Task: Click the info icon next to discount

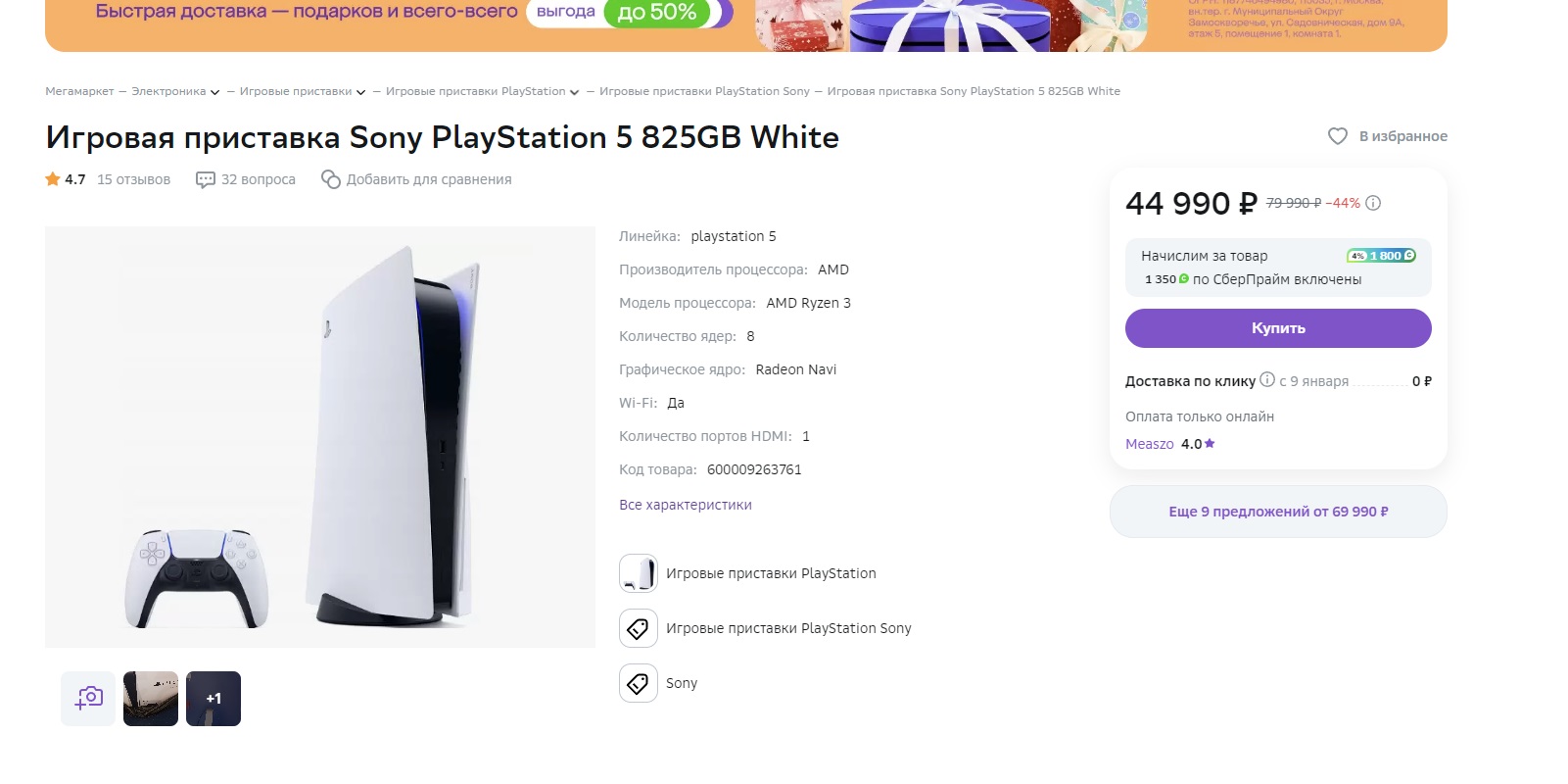Action: coord(1373,203)
